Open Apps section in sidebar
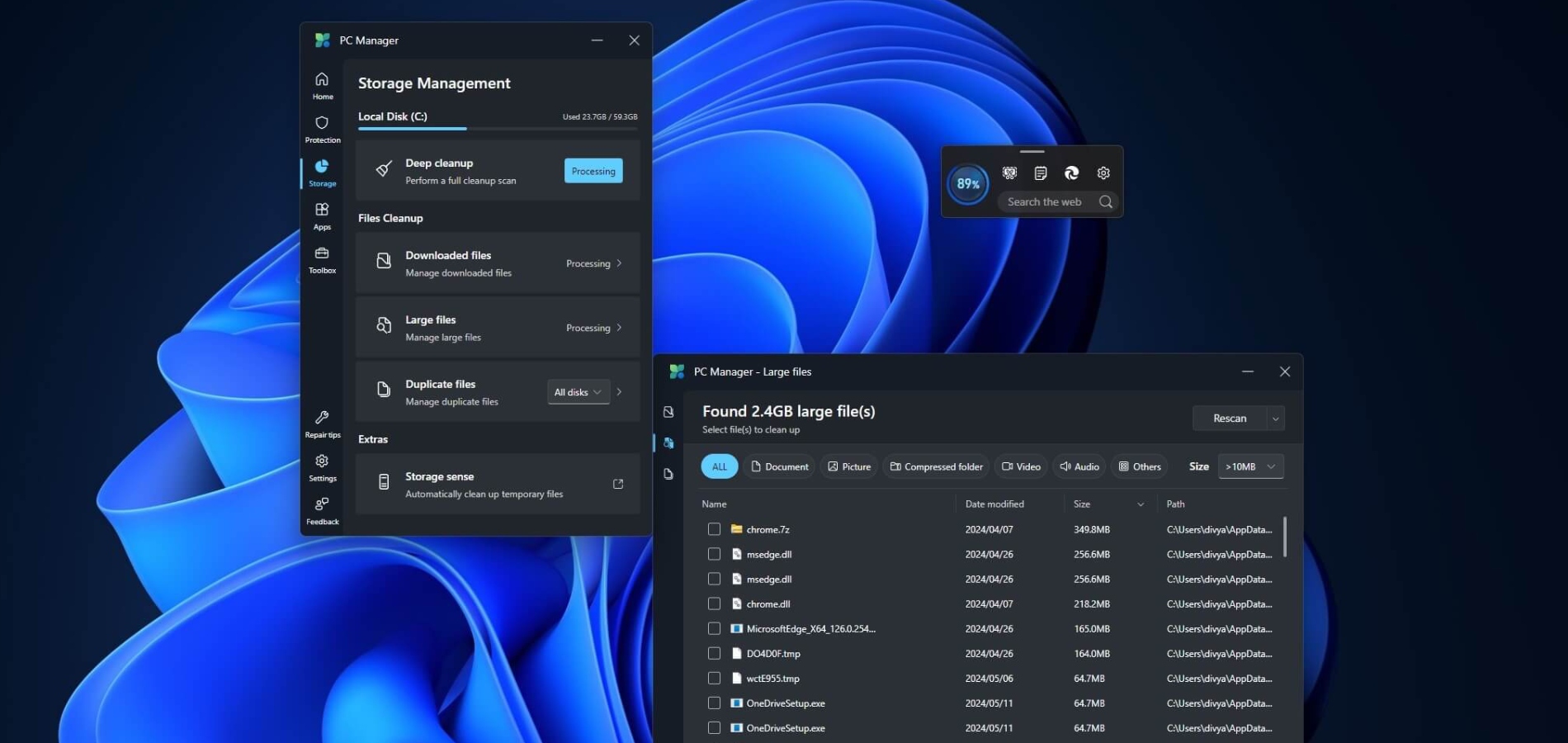Image resolution: width=1568 pixels, height=743 pixels. click(x=322, y=216)
